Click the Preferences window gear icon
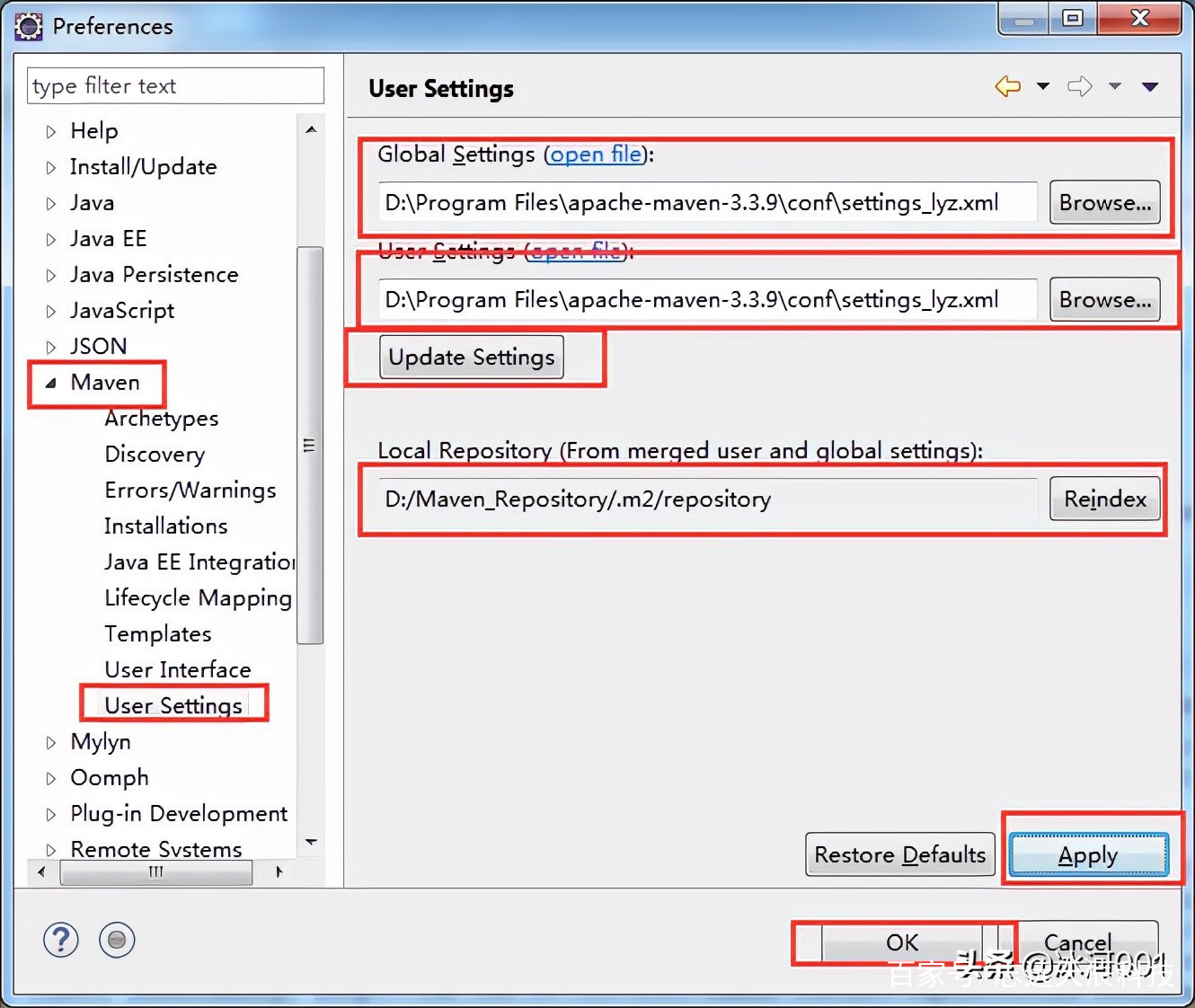The width and height of the screenshot is (1195, 1008). tap(29, 27)
